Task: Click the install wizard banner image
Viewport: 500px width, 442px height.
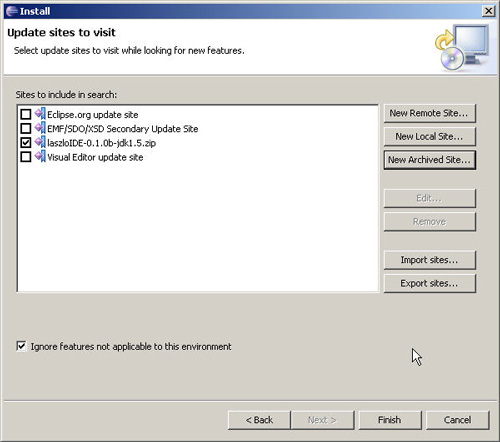Action: tap(462, 47)
